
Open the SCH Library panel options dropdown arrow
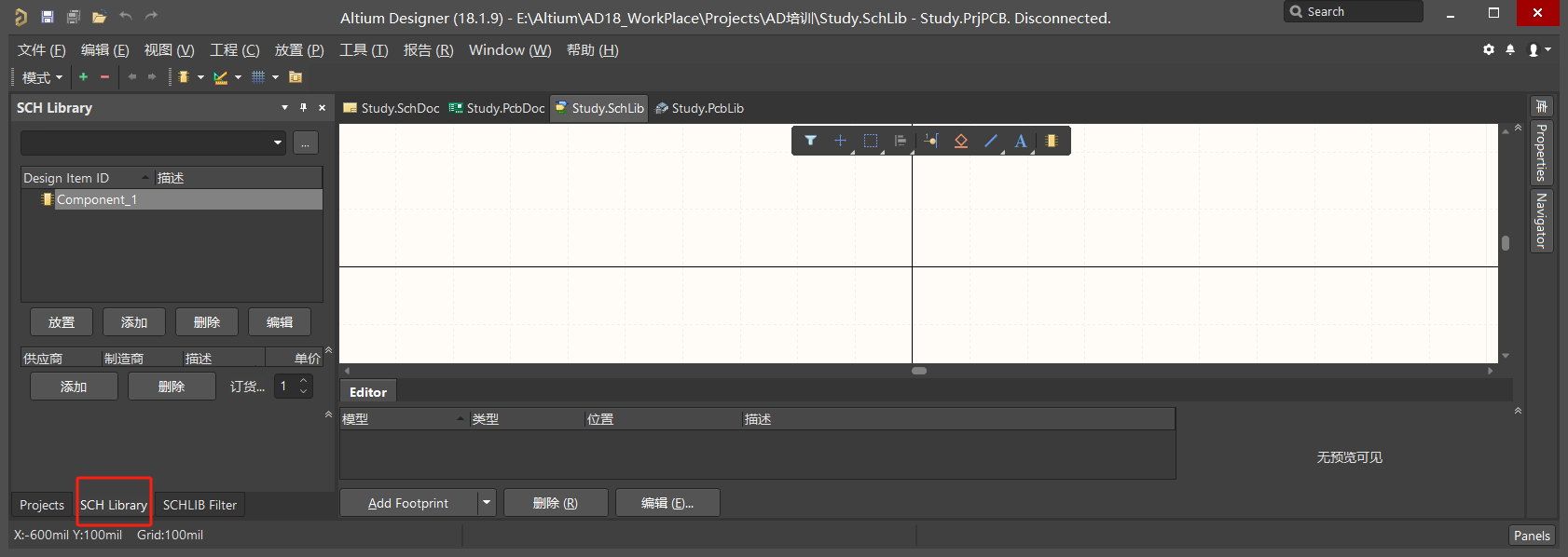coord(284,108)
